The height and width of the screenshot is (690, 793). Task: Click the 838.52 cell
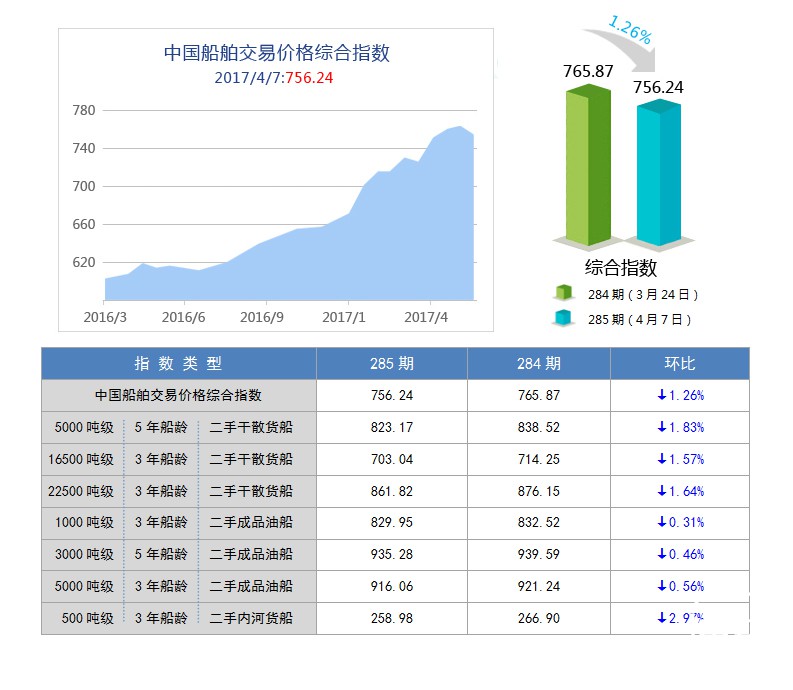pos(539,427)
